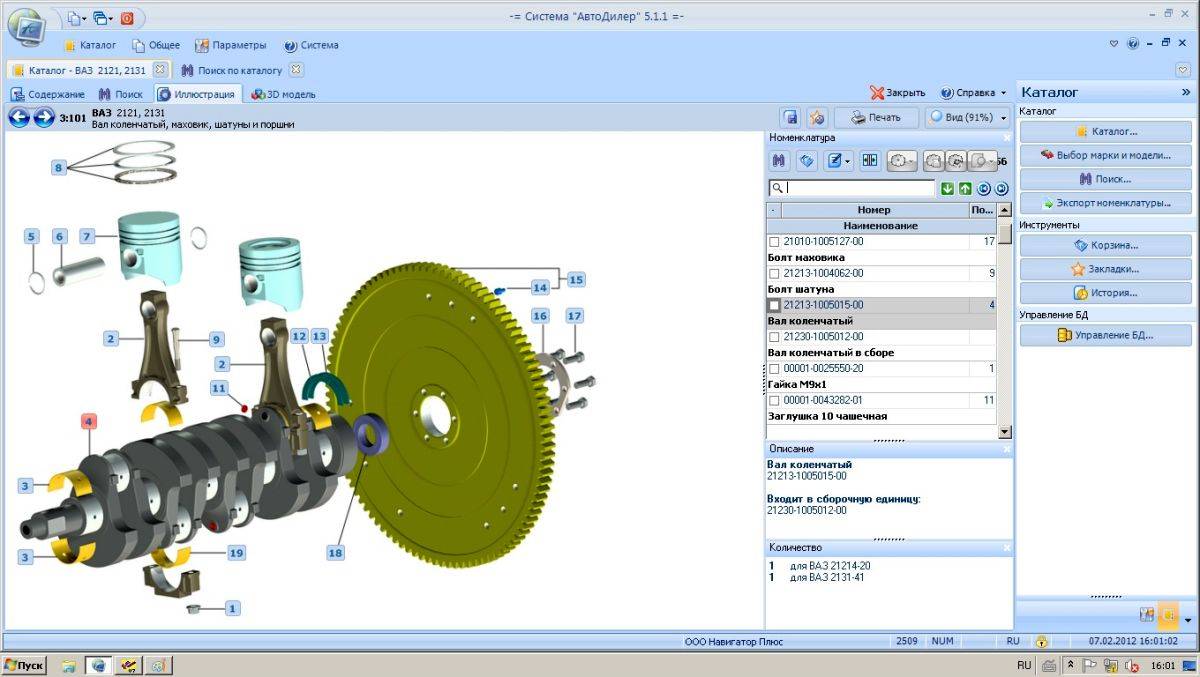Screen dimensions: 1200x677
Task: Check the box for 21230-1005012-00
Action: click(x=774, y=337)
